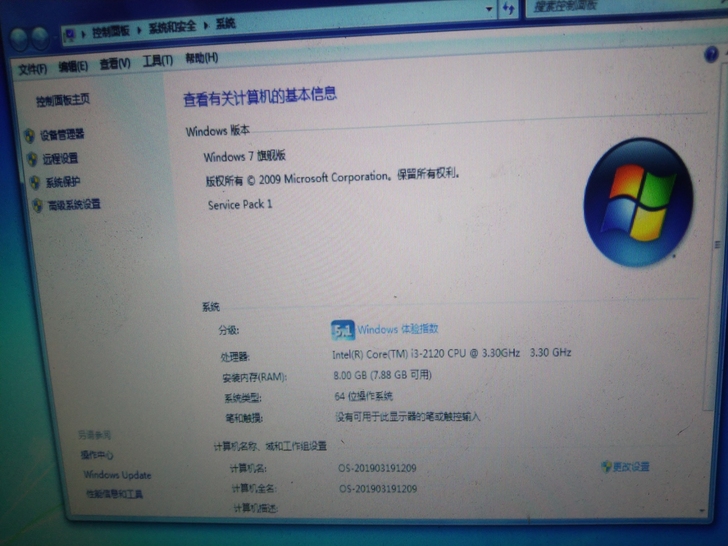Open the blue help question mark icon

click(x=711, y=55)
